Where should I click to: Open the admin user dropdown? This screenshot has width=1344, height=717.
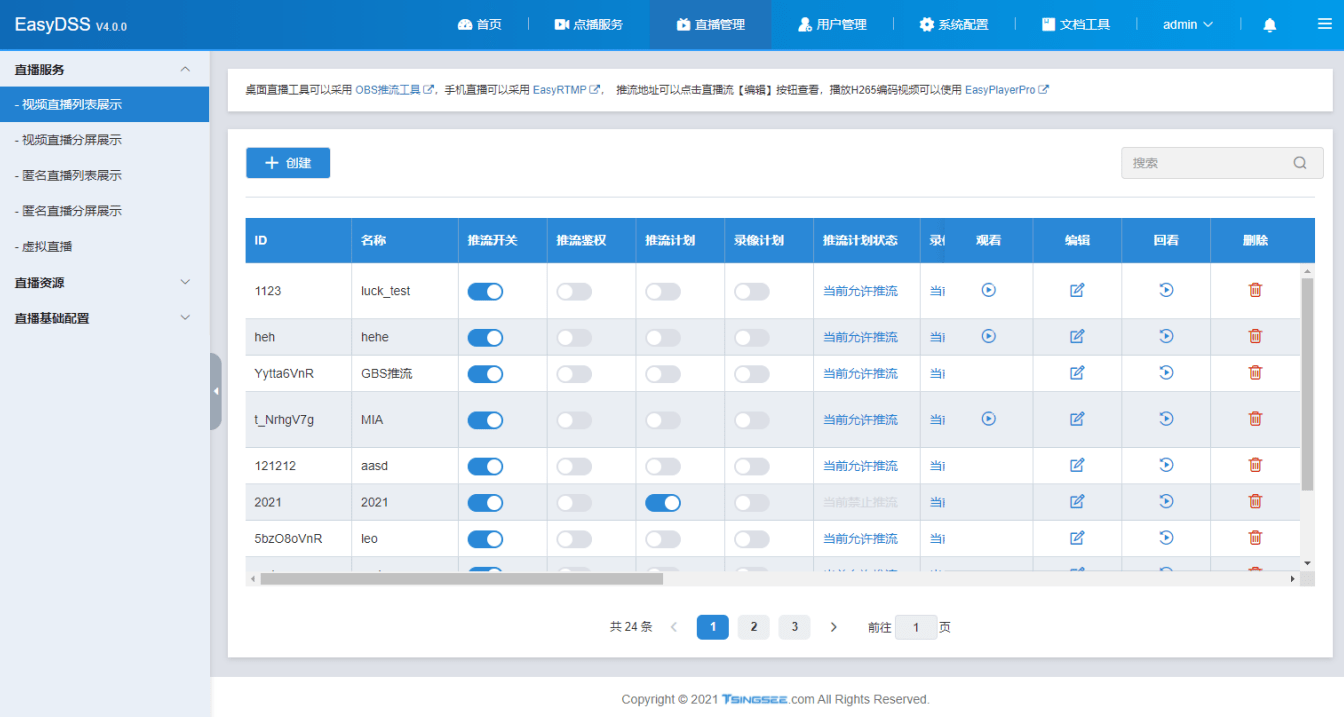point(1187,25)
